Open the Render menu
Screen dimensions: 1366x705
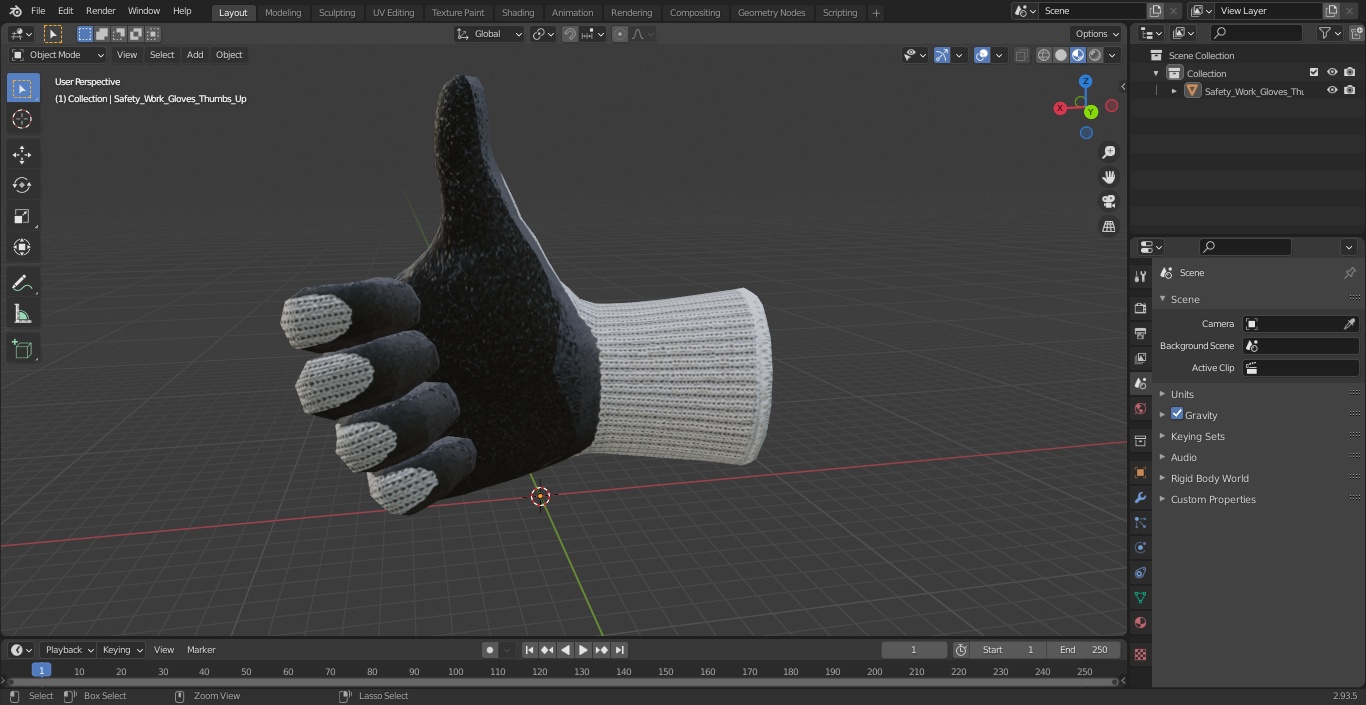[x=100, y=11]
